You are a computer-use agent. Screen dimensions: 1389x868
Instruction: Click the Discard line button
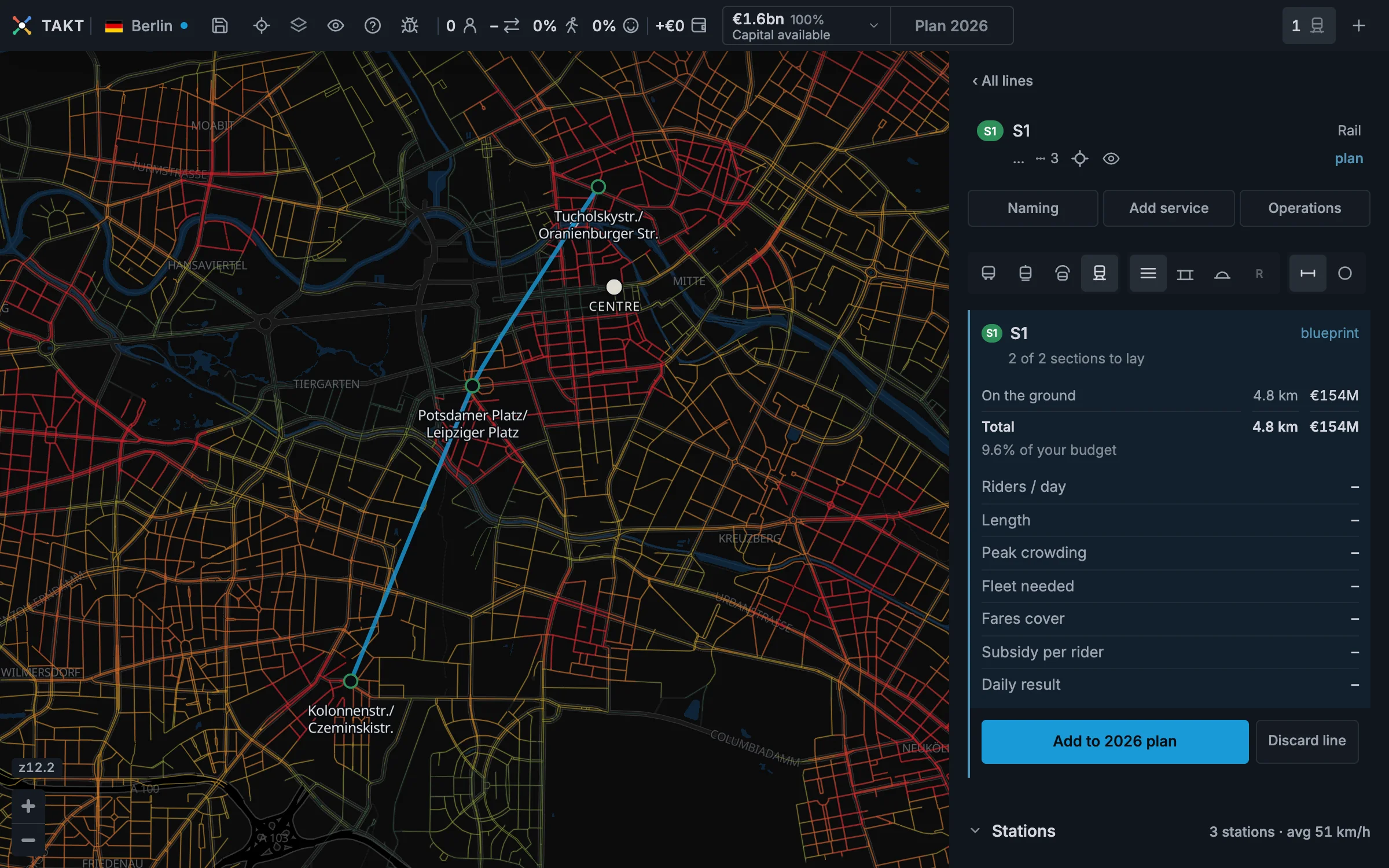click(x=1307, y=741)
